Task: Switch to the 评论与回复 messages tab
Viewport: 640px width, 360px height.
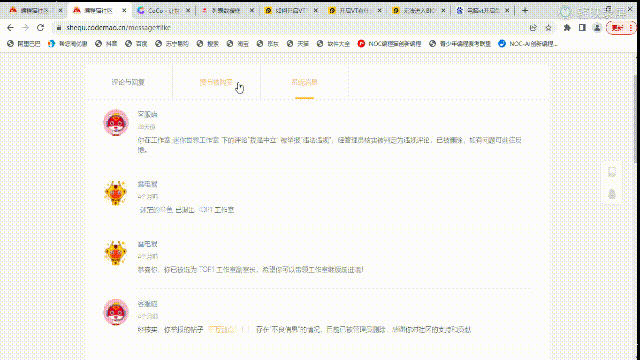Action: click(128, 82)
